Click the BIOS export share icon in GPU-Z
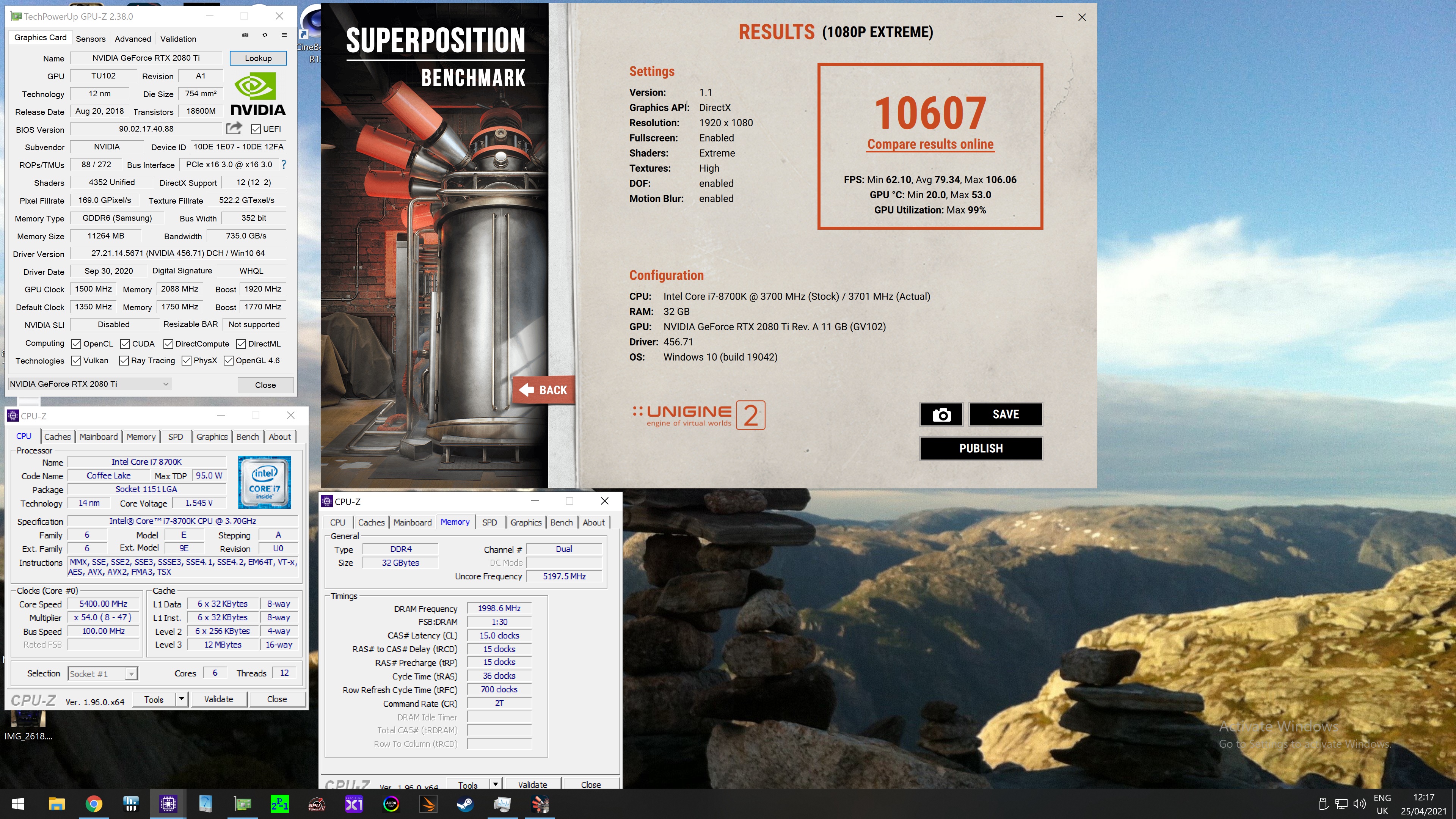This screenshot has width=1456, height=819. [x=234, y=128]
